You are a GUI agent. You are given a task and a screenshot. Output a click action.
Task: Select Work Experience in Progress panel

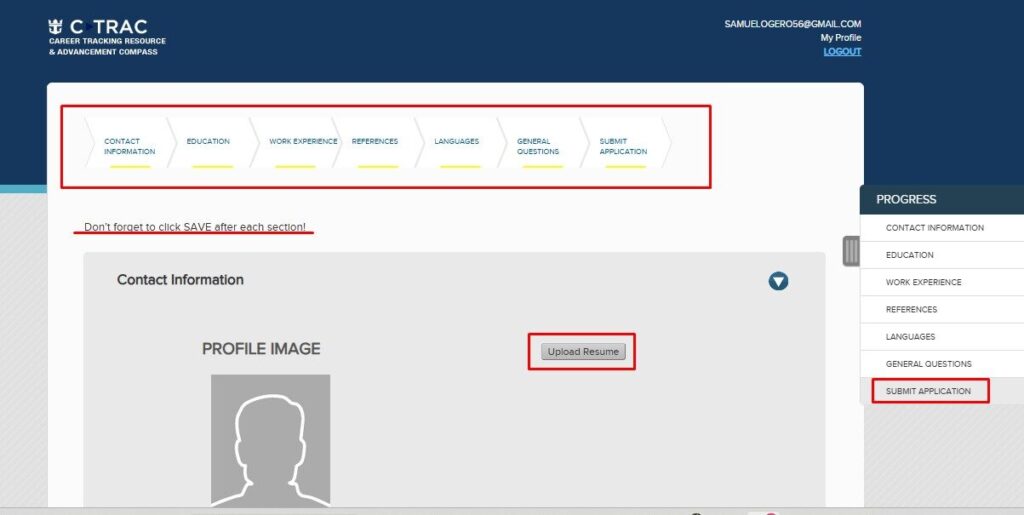942,283
